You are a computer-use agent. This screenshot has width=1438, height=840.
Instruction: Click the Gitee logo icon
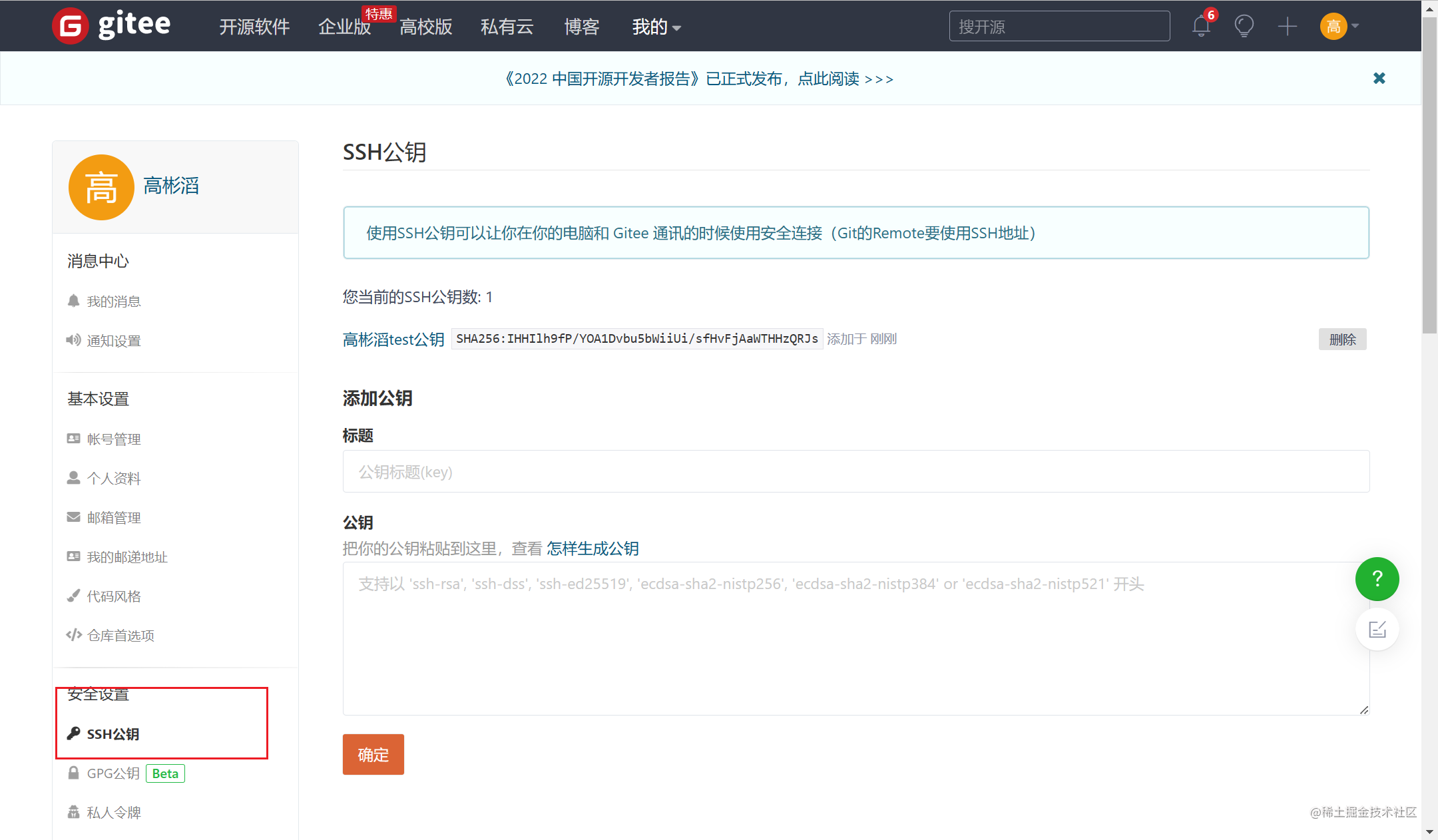[x=70, y=26]
